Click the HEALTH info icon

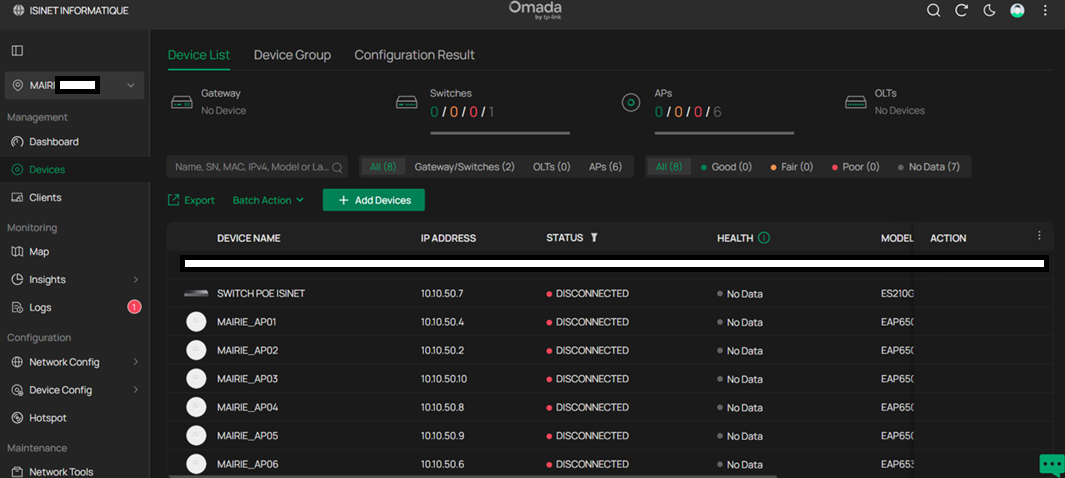click(763, 238)
